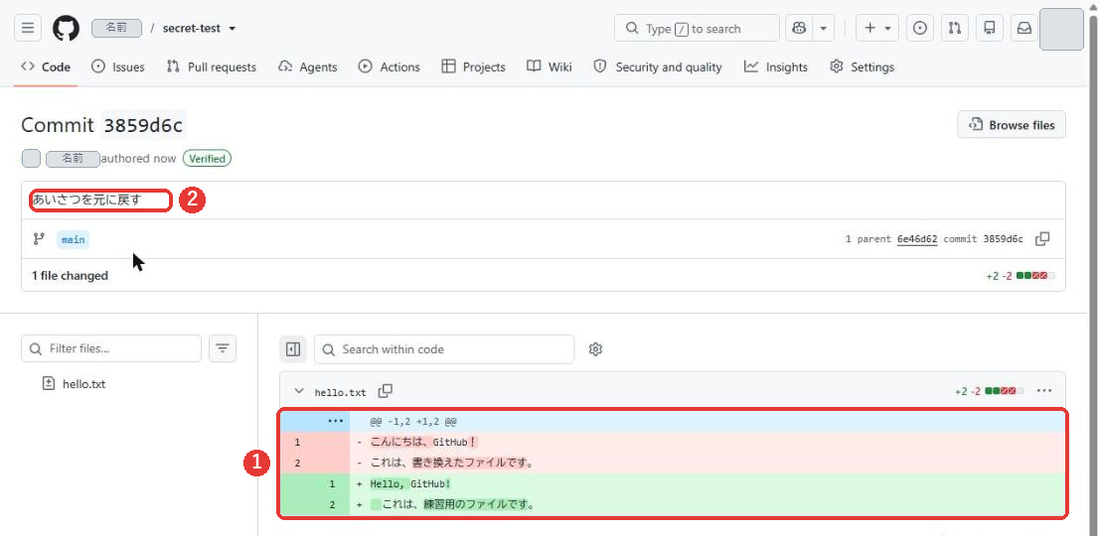Viewport: 1100px width, 536px height.
Task: Switch to the Actions tab
Action: coord(389,67)
